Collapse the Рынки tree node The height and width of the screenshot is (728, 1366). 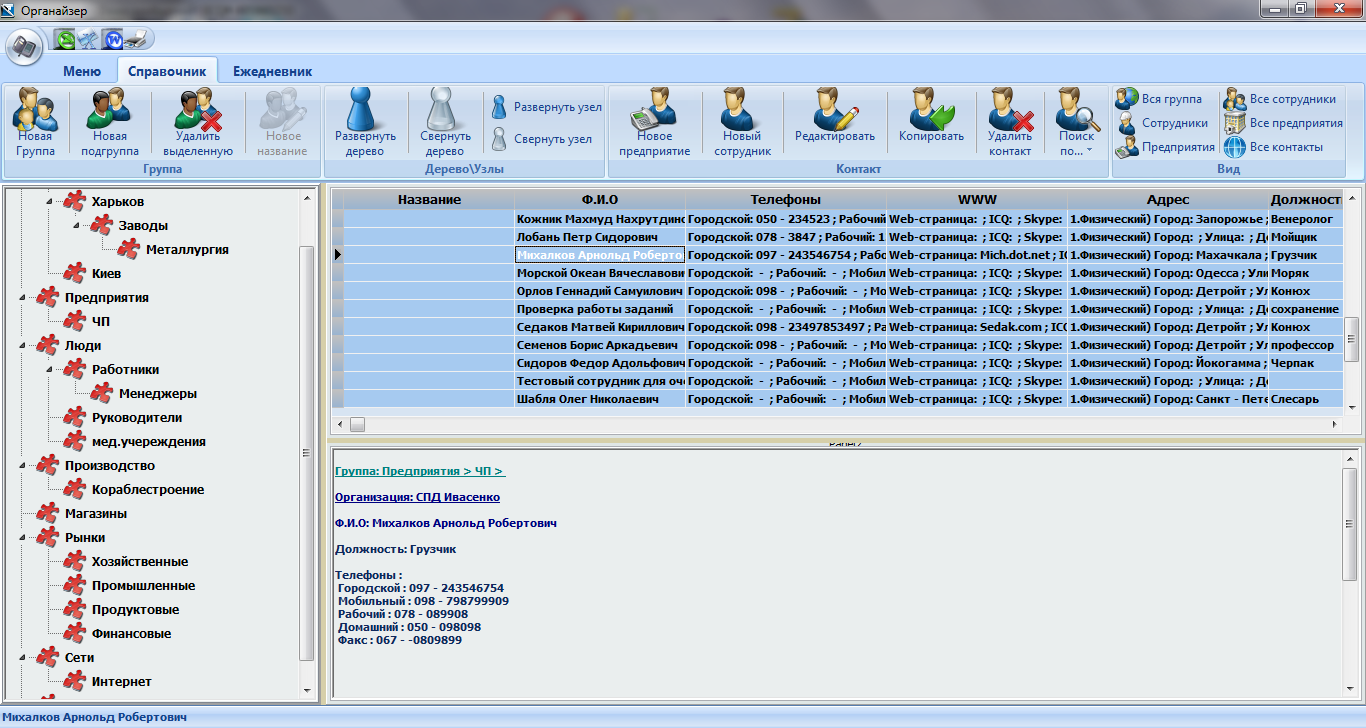23,538
